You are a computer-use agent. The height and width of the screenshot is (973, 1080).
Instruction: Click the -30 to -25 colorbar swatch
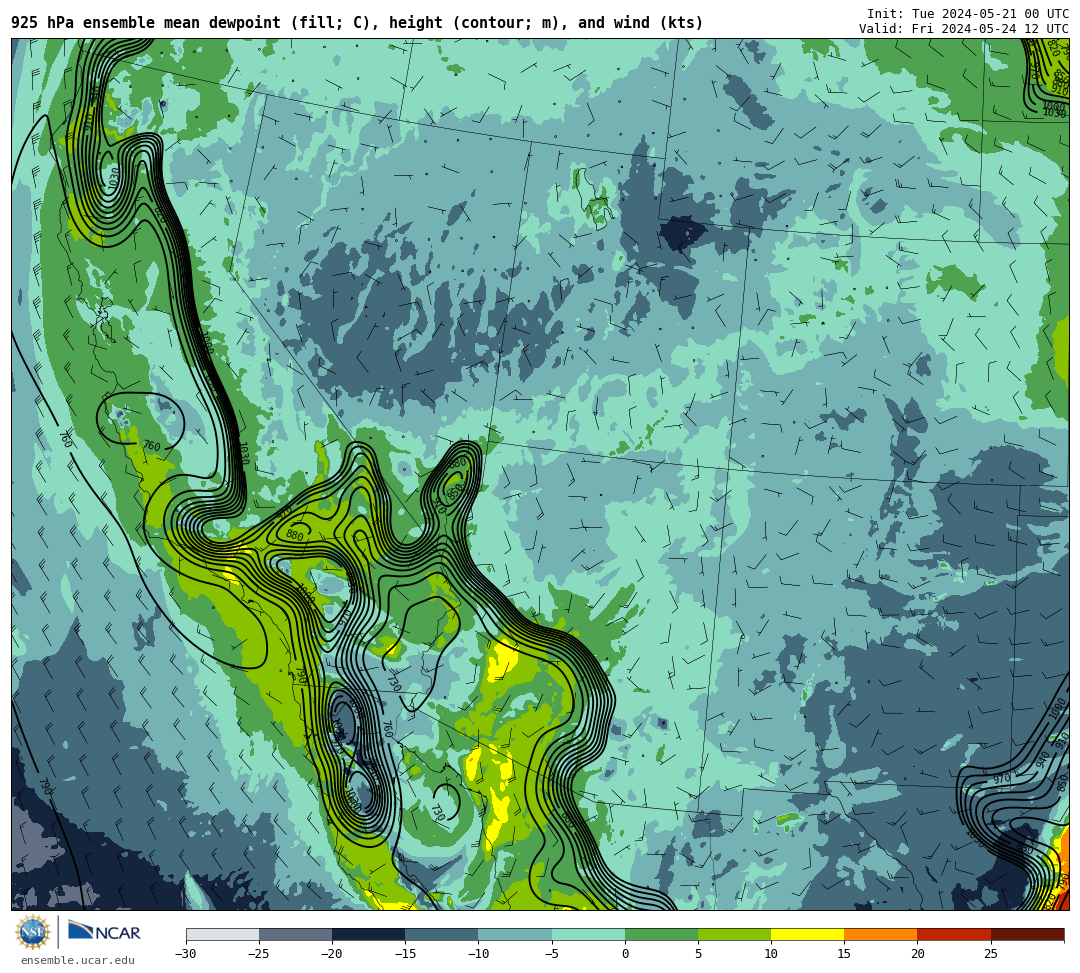click(x=222, y=934)
